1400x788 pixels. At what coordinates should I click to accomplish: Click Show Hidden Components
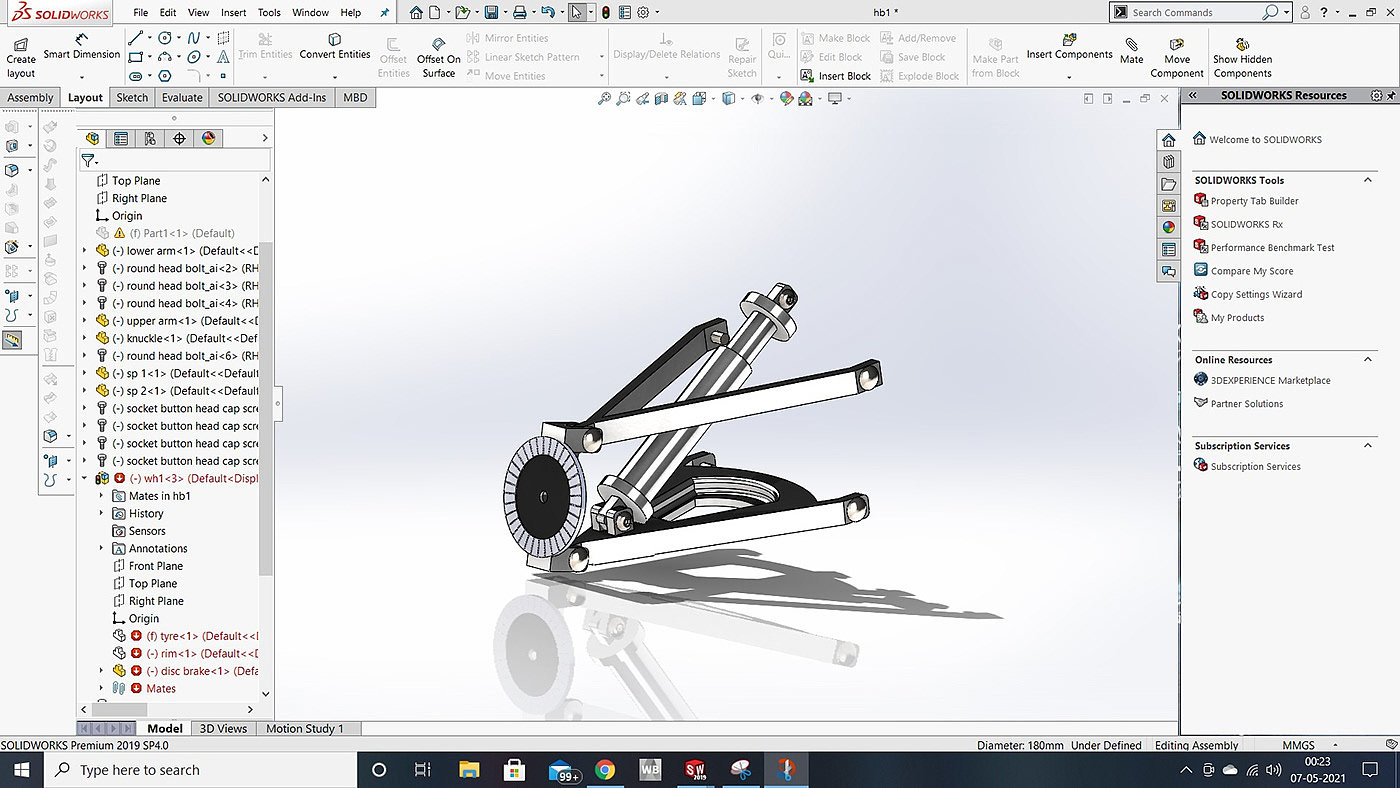point(1242,58)
